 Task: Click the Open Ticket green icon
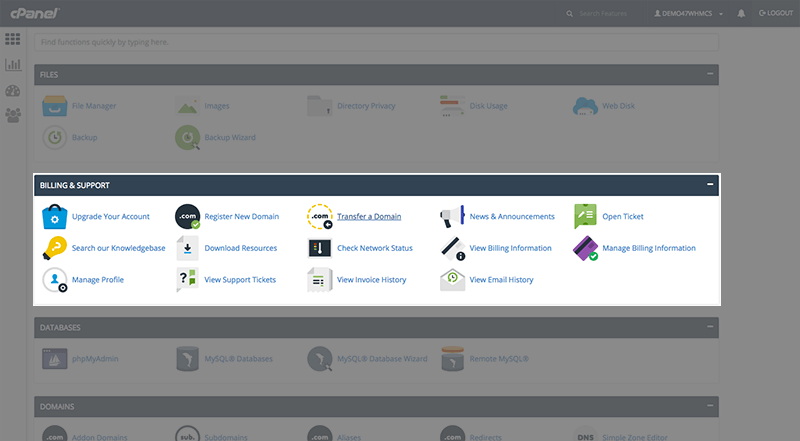[585, 216]
